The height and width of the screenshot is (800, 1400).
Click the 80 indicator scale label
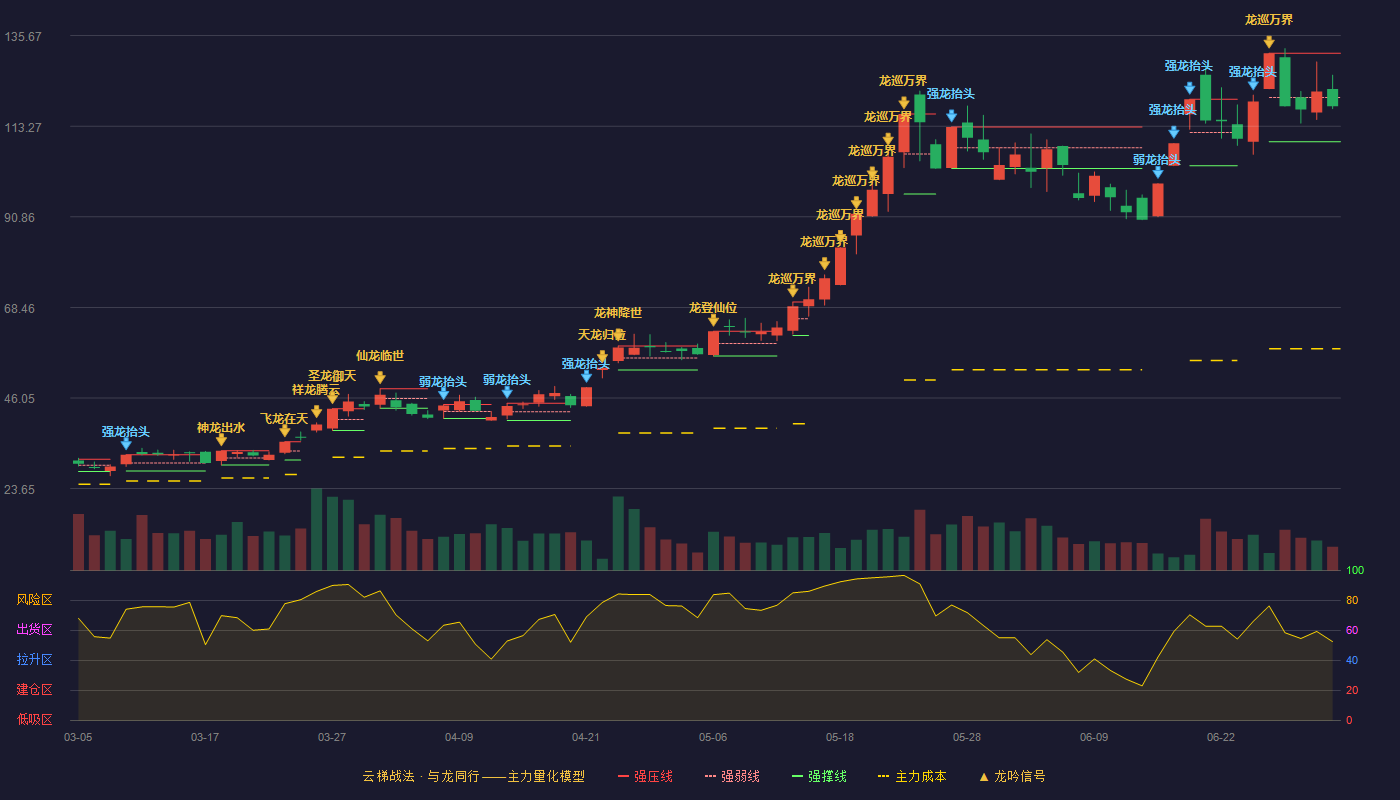(x=1352, y=601)
